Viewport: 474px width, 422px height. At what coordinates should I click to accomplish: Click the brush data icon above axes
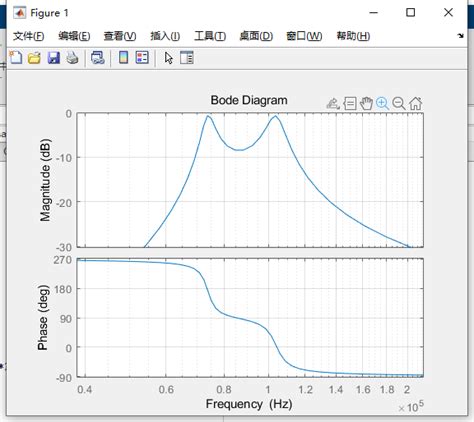coord(333,104)
